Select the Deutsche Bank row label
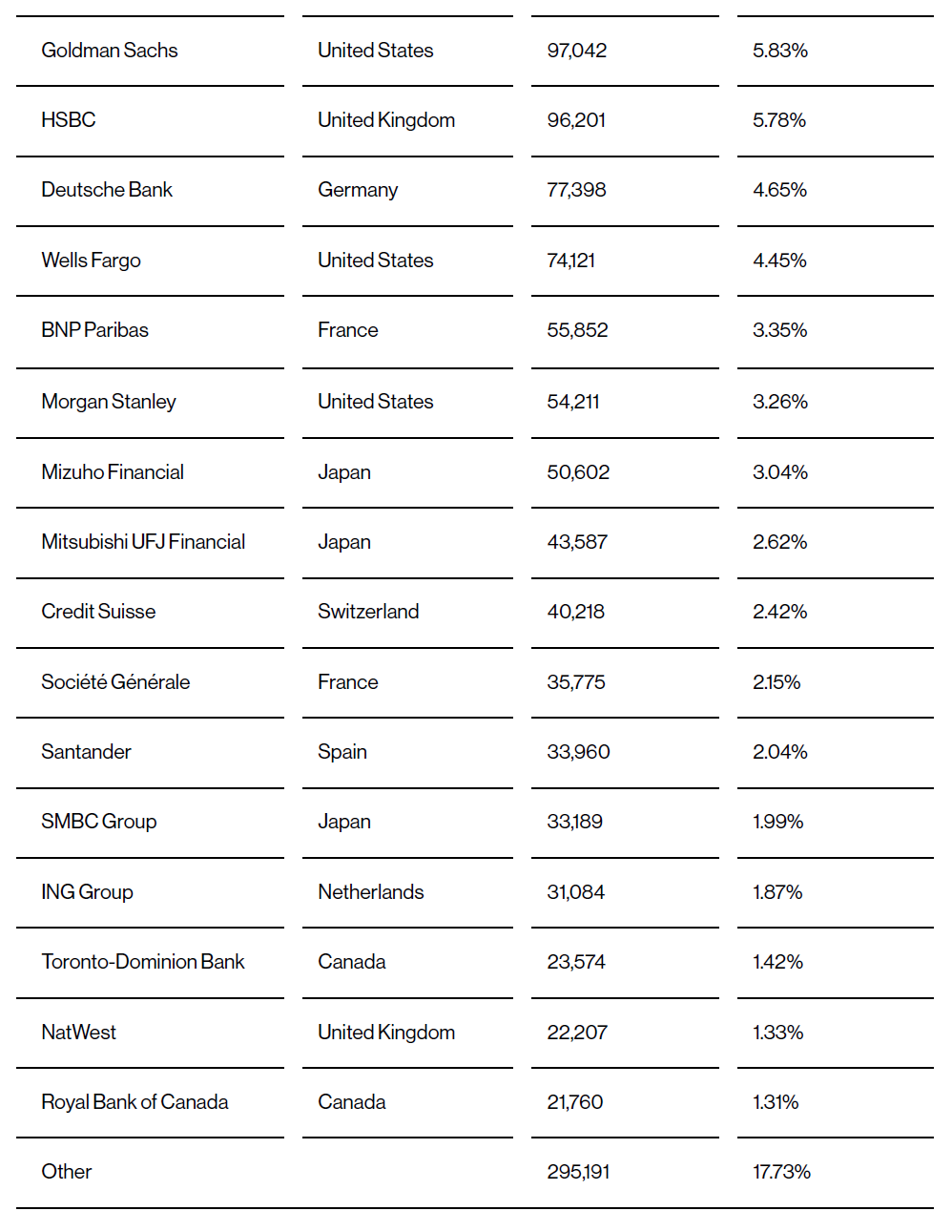Screen dimensions: 952x1232 pos(107,190)
